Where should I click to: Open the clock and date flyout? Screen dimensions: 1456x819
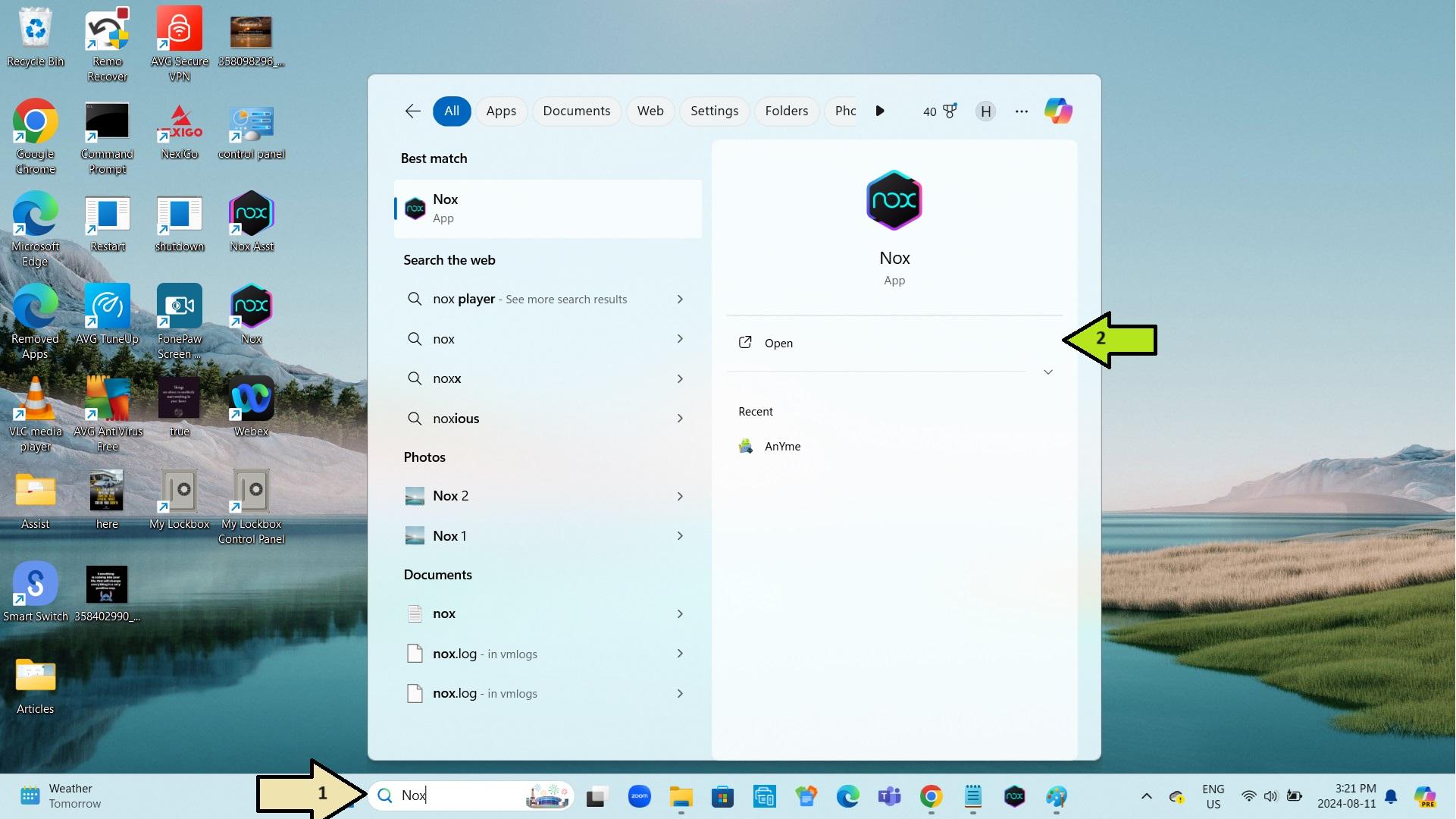coord(1346,796)
